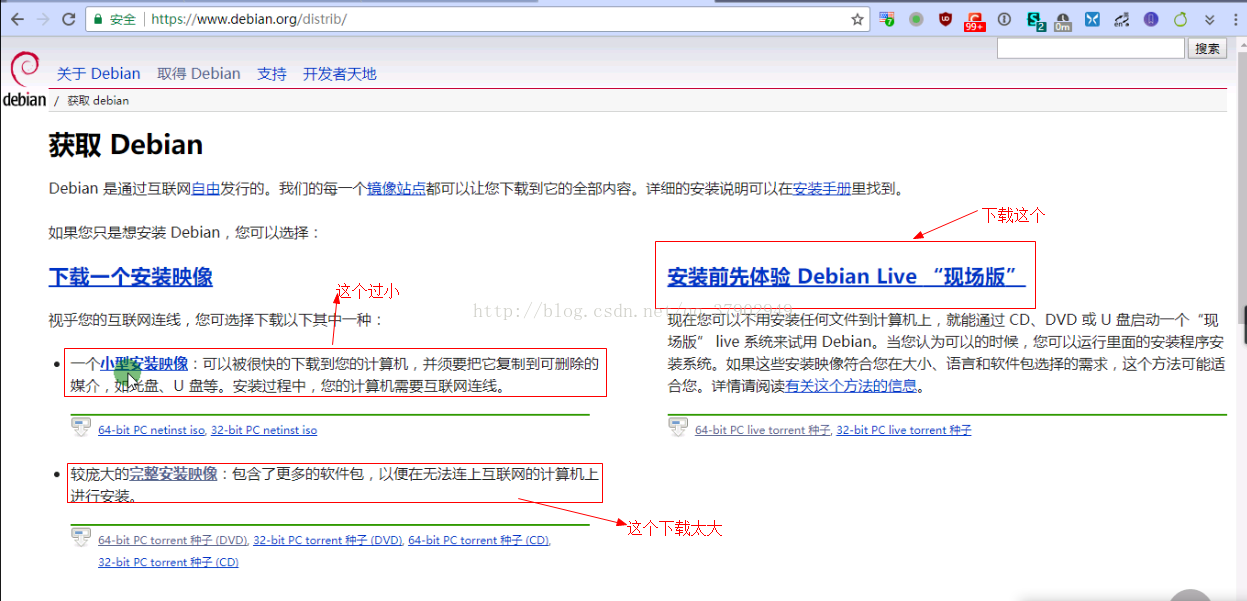The image size is (1247, 601).
Task: Open the 支持 menu item
Action: click(272, 74)
